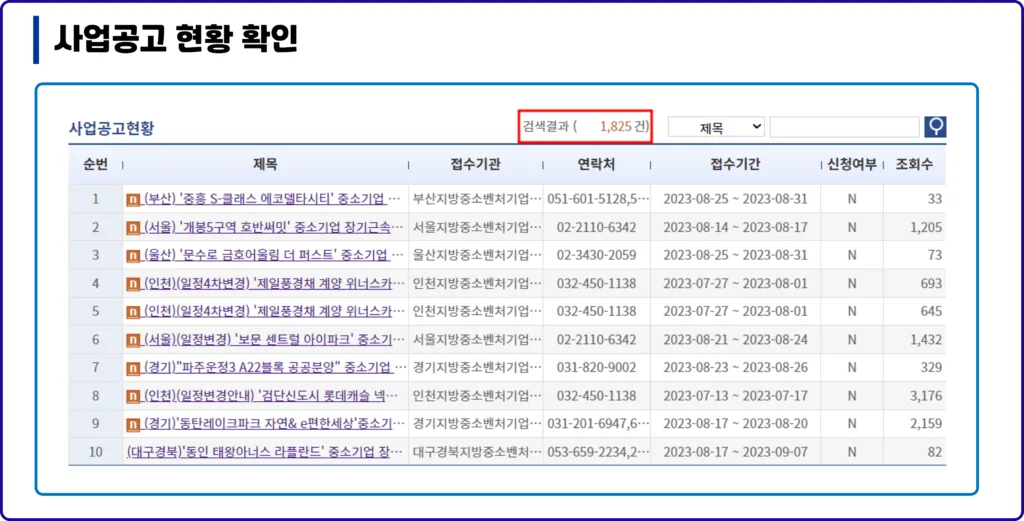Click phone number 053-659-2234

(598, 452)
